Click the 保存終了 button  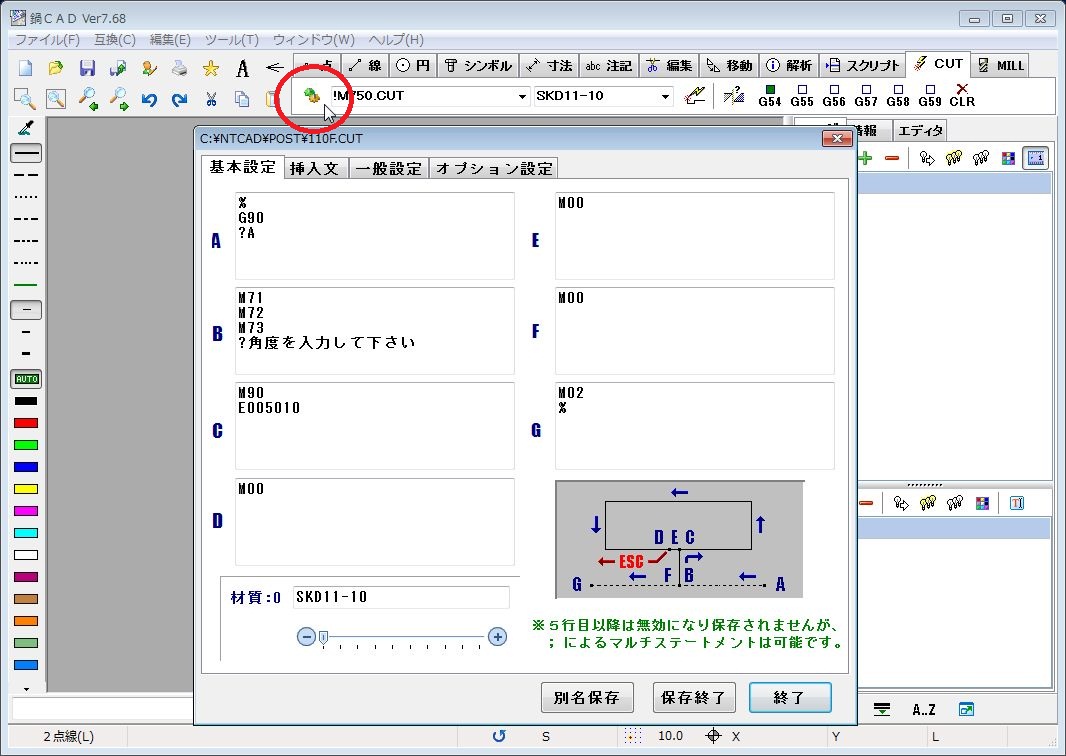click(693, 698)
